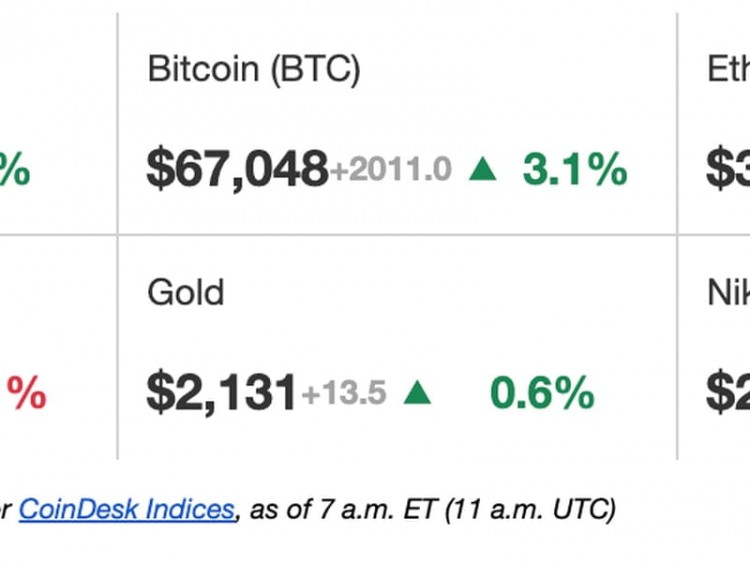
Task: Select the Bitcoin (BTC) heading
Action: pos(254,69)
